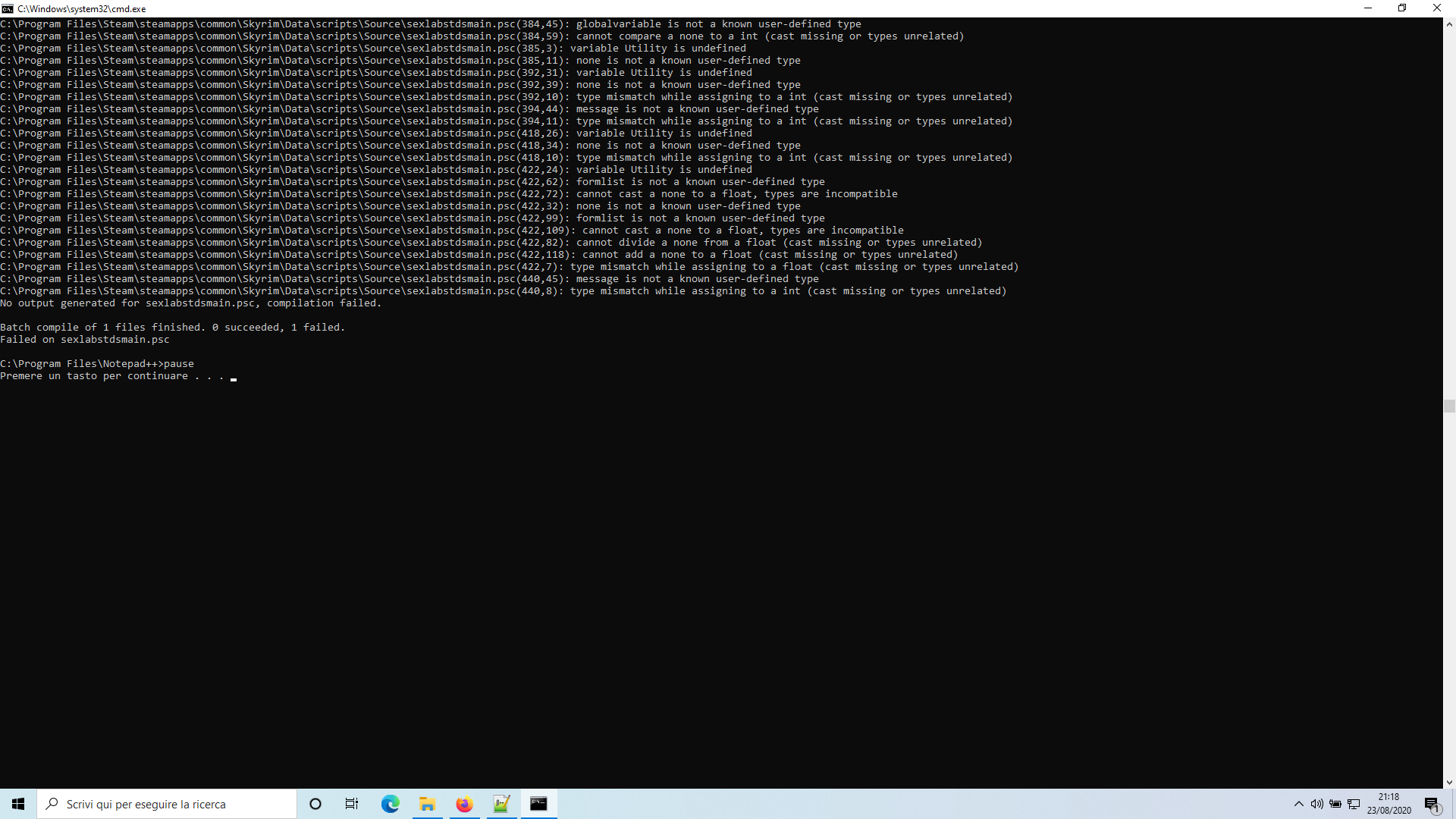This screenshot has height=819, width=1456.
Task: Select the cmd.exe taskbar button
Action: click(x=538, y=804)
